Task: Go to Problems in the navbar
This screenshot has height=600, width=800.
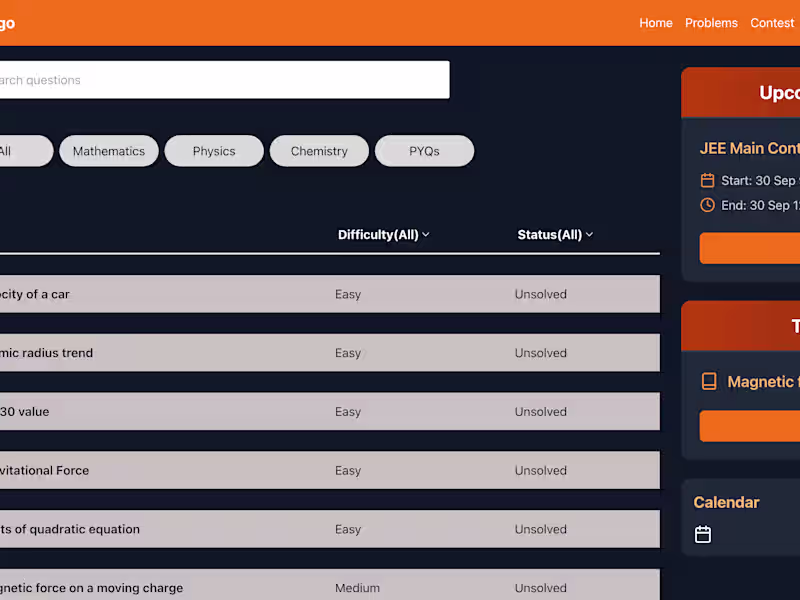Action: [711, 23]
